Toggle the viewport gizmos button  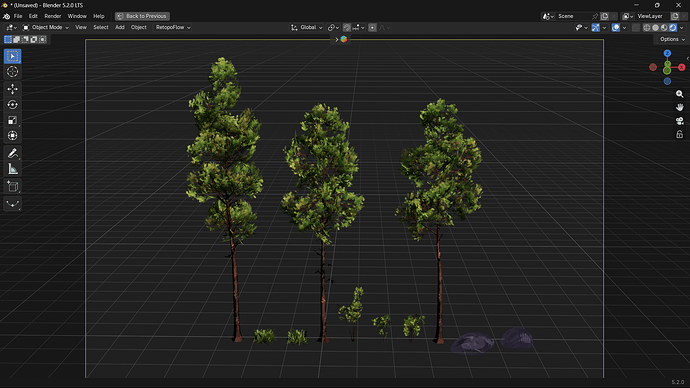[x=595, y=27]
